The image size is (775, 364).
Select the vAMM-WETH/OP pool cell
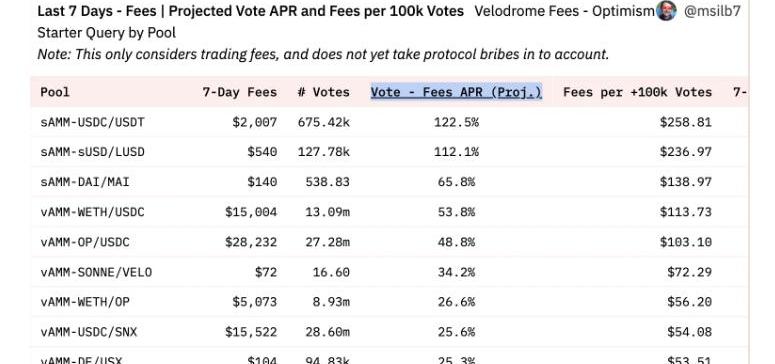[x=85, y=302]
